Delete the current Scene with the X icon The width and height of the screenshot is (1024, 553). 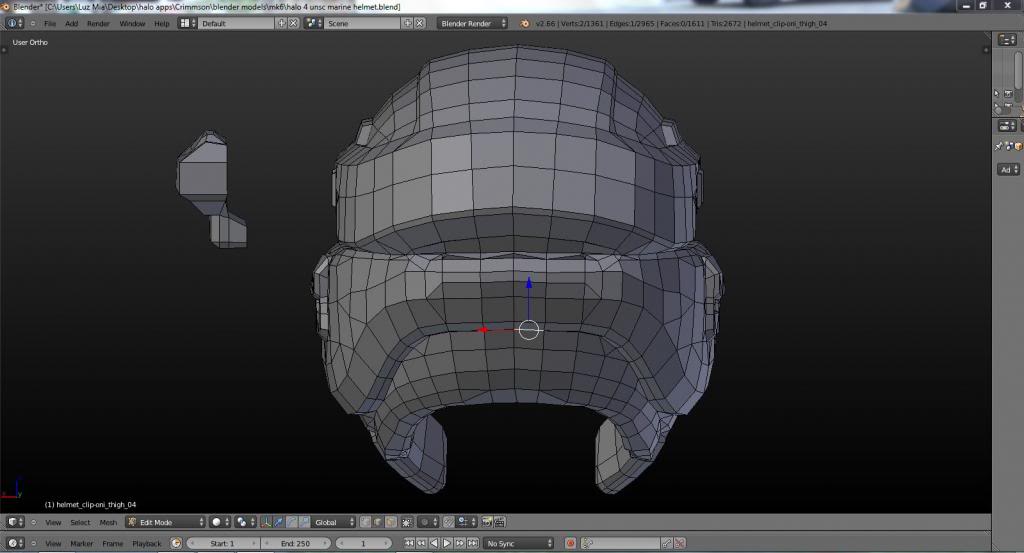tap(420, 23)
